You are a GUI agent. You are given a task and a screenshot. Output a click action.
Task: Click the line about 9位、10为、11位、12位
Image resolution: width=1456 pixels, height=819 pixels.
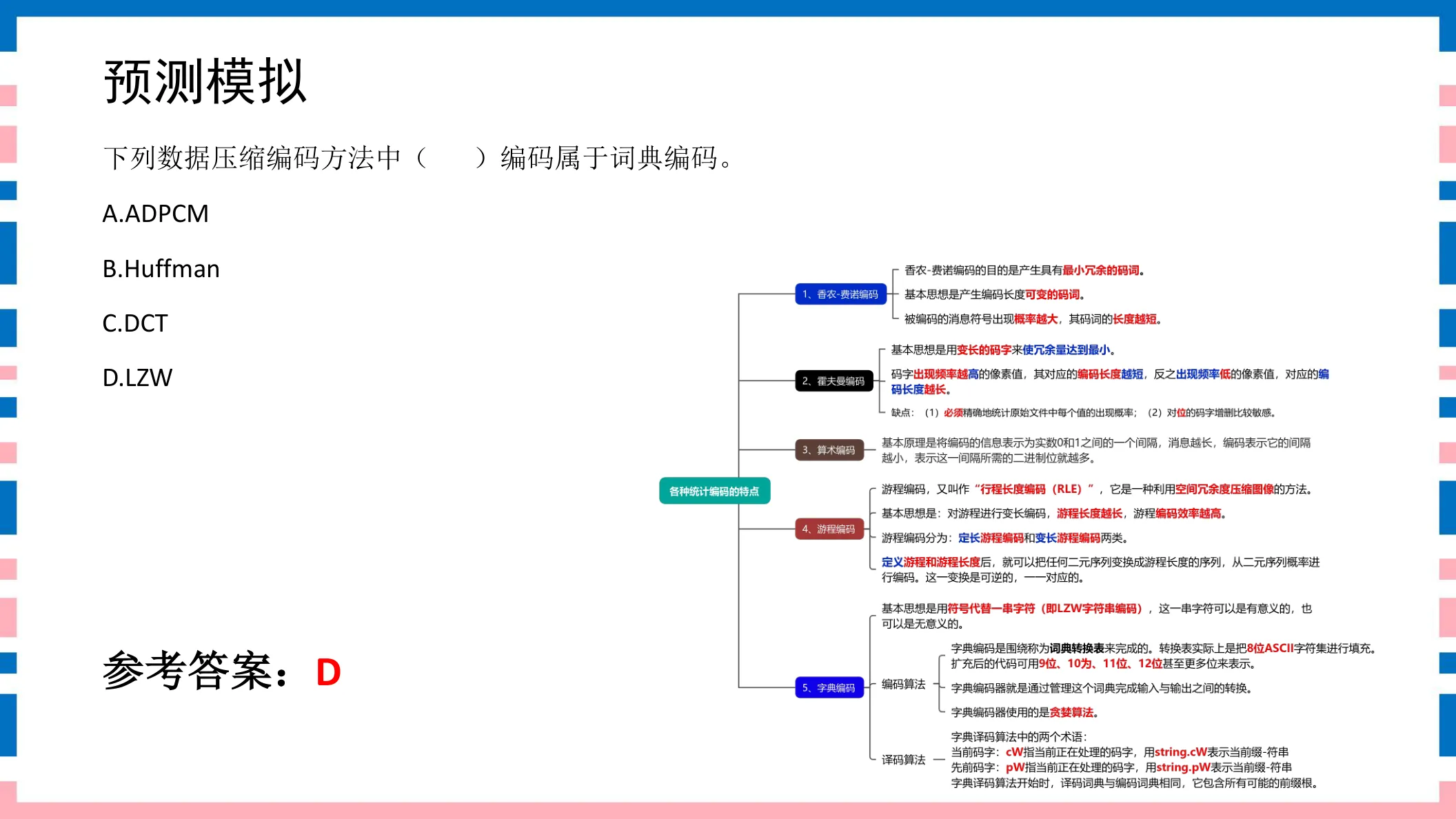(x=1104, y=663)
